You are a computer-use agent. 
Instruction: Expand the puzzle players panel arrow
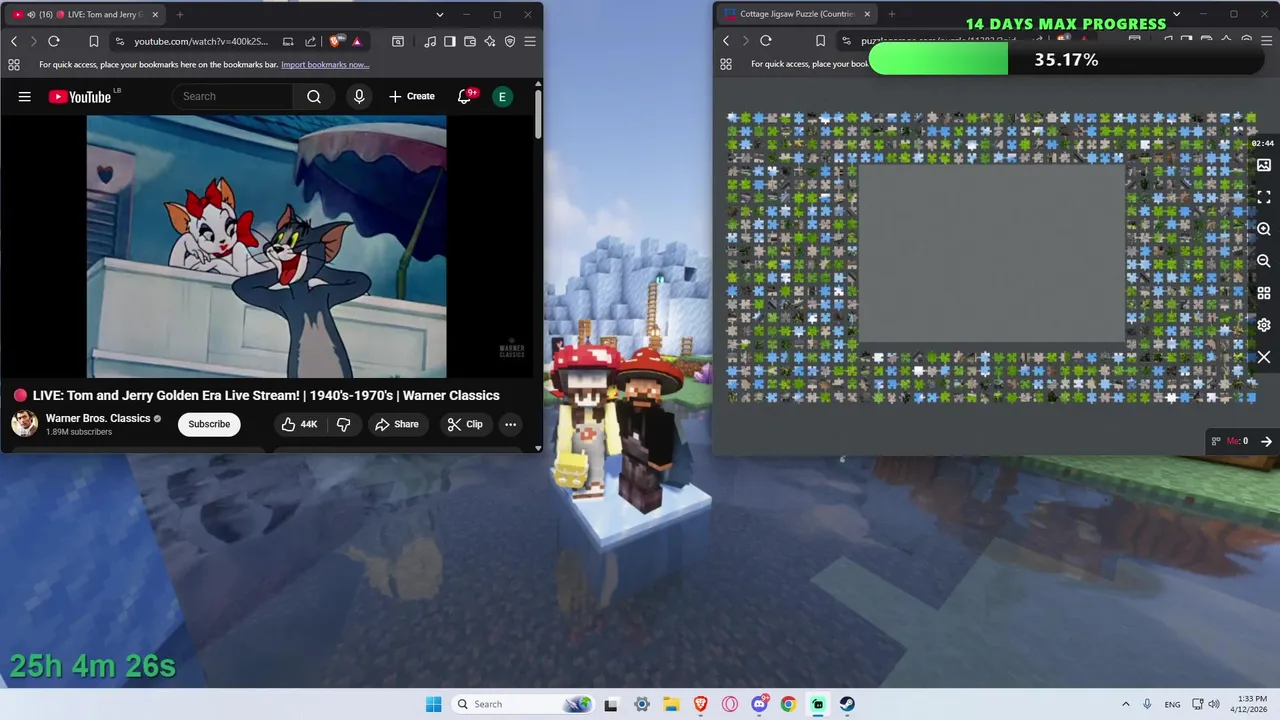[x=1266, y=441]
